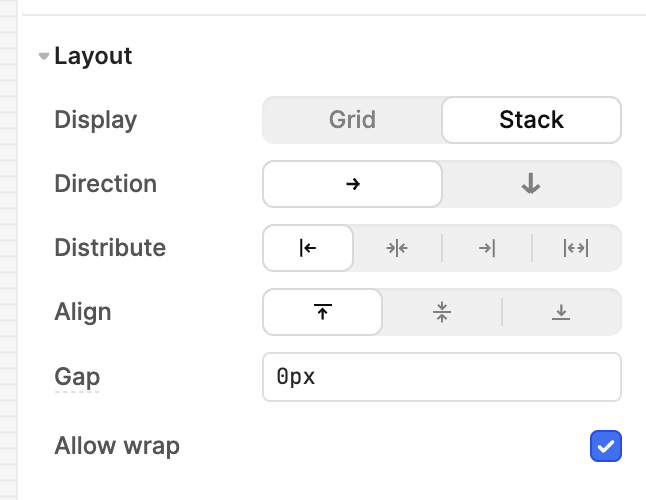Click the Align label
Viewport: 646px width, 500px height.
click(83, 312)
